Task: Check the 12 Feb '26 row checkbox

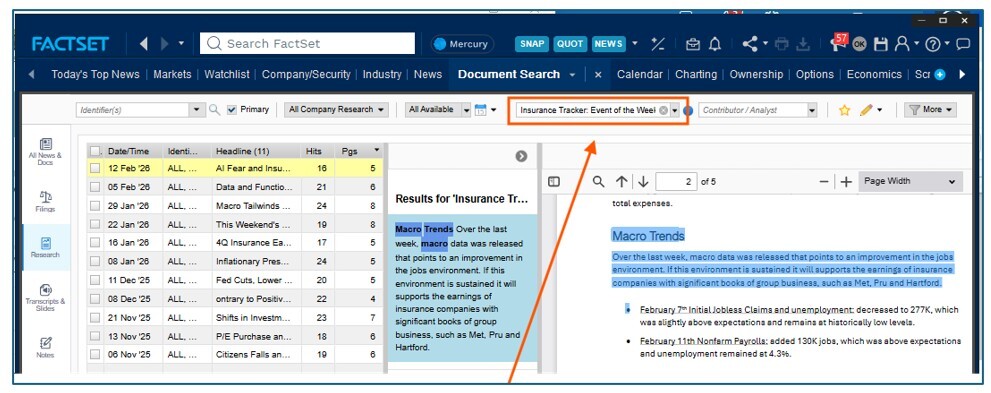Action: pyautogui.click(x=95, y=168)
